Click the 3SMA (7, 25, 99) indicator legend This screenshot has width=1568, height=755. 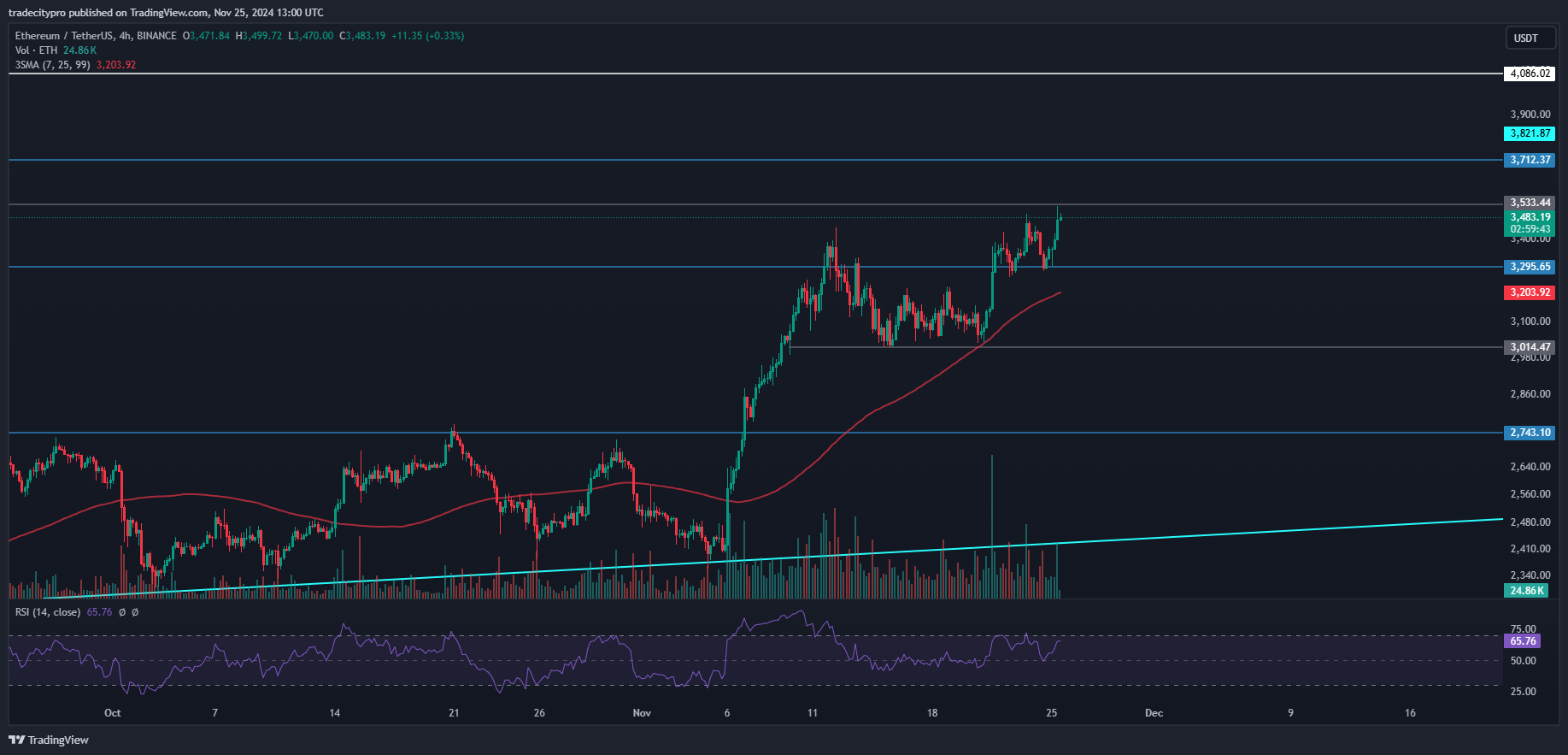click(x=52, y=65)
